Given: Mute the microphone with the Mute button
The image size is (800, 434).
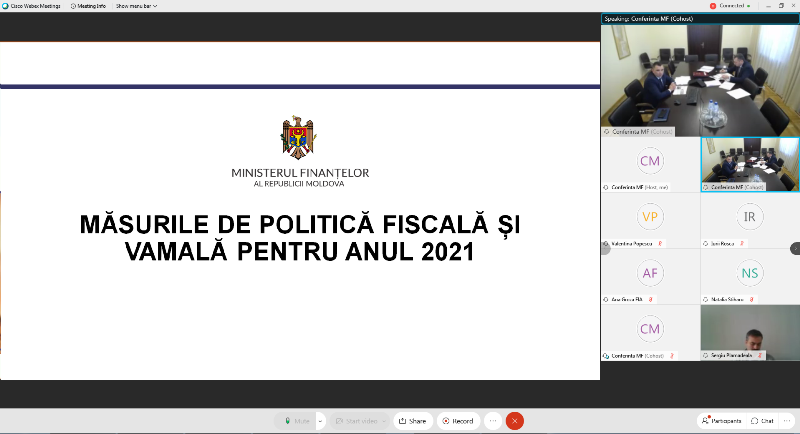Looking at the screenshot, I should [296, 421].
